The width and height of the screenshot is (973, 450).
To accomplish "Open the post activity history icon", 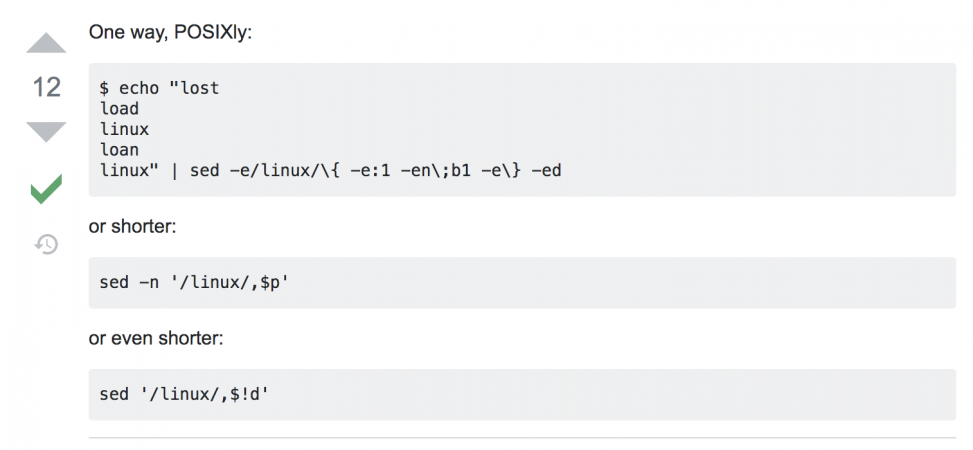I will pyautogui.click(x=46, y=244).
